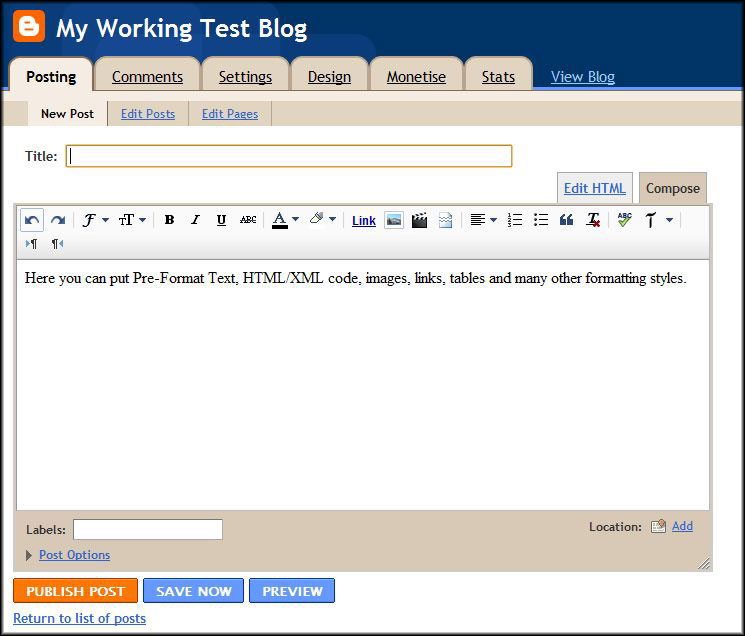The image size is (745, 636).
Task: Click the Preview button
Action: (292, 590)
